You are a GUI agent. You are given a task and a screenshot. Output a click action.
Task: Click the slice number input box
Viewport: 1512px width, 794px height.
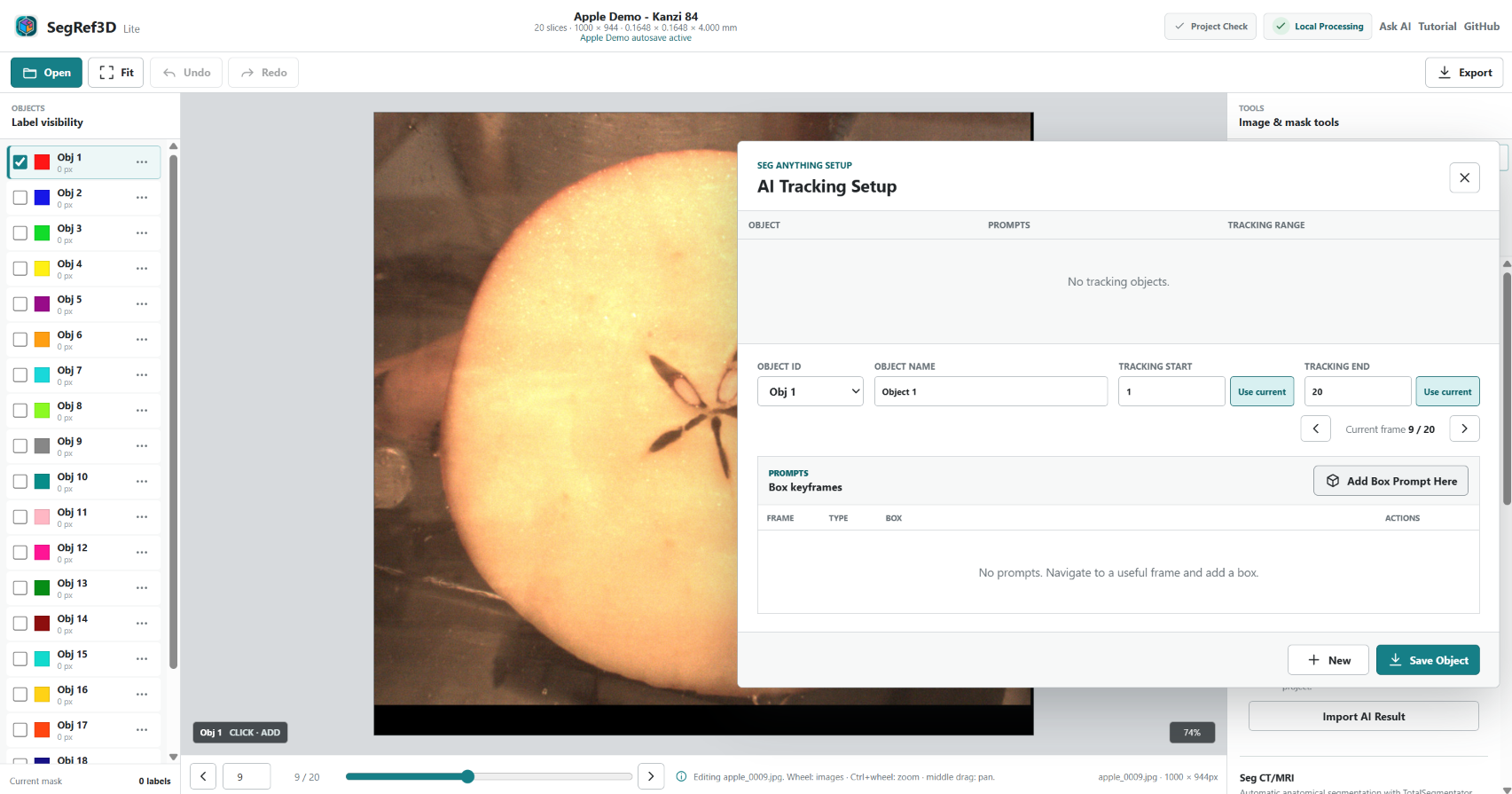(x=247, y=776)
